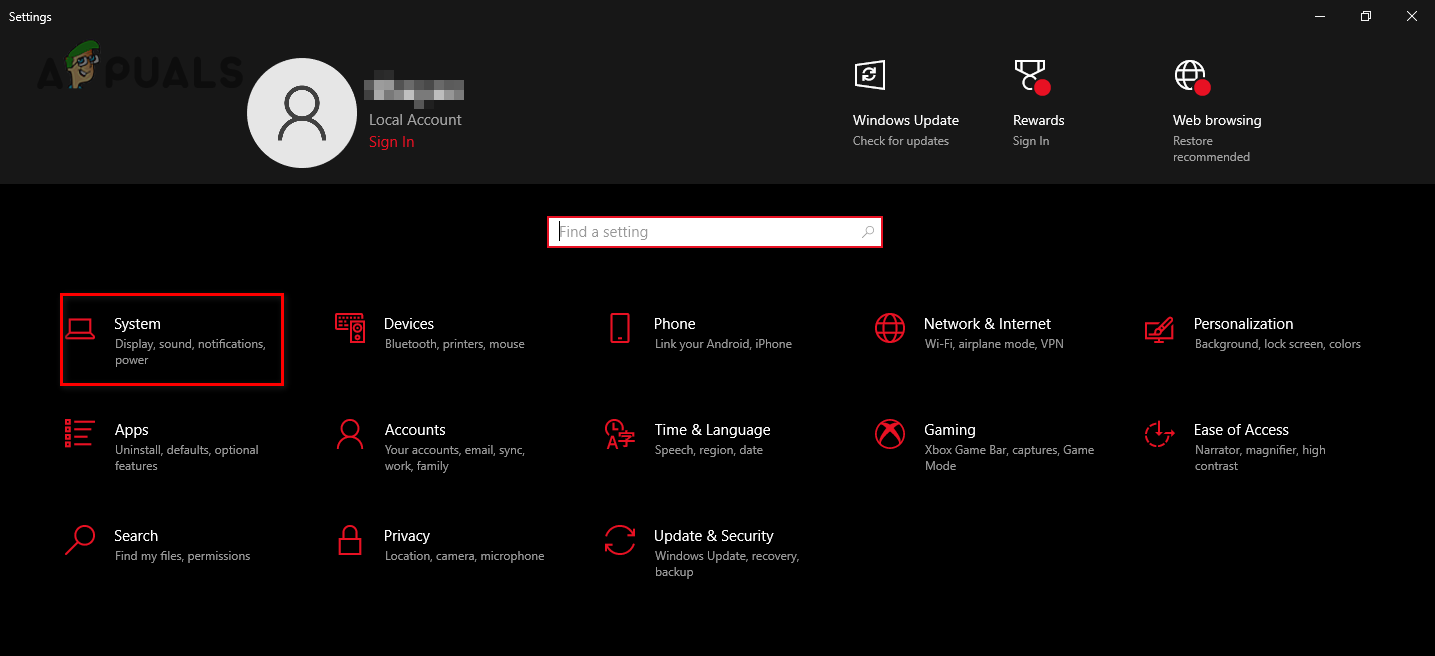Click the search magnifier in Find a setting
The height and width of the screenshot is (656, 1435).
click(x=868, y=232)
